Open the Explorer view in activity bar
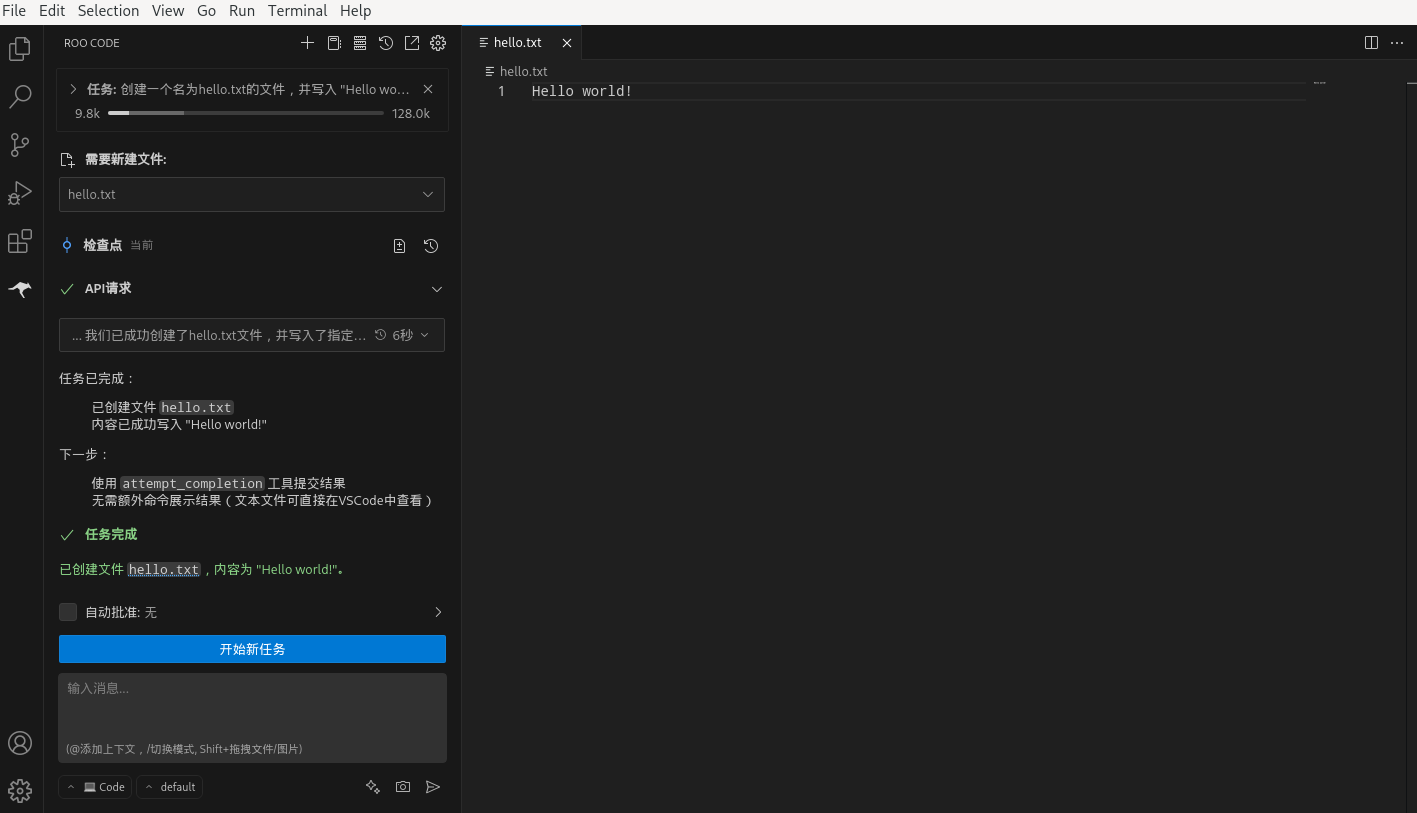 20,49
